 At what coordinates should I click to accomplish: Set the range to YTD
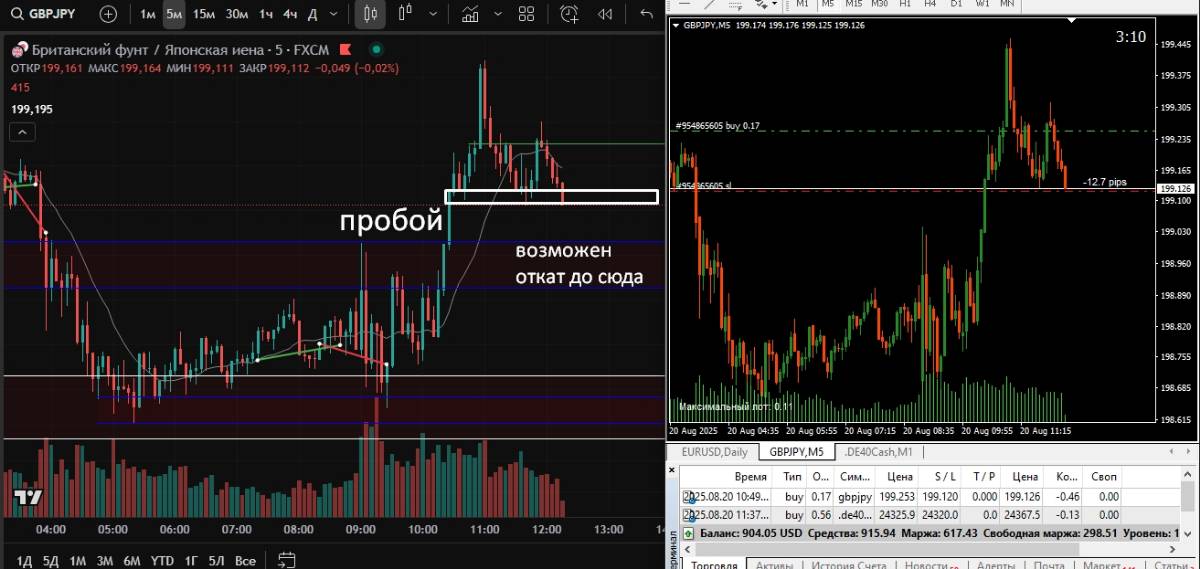tap(162, 561)
